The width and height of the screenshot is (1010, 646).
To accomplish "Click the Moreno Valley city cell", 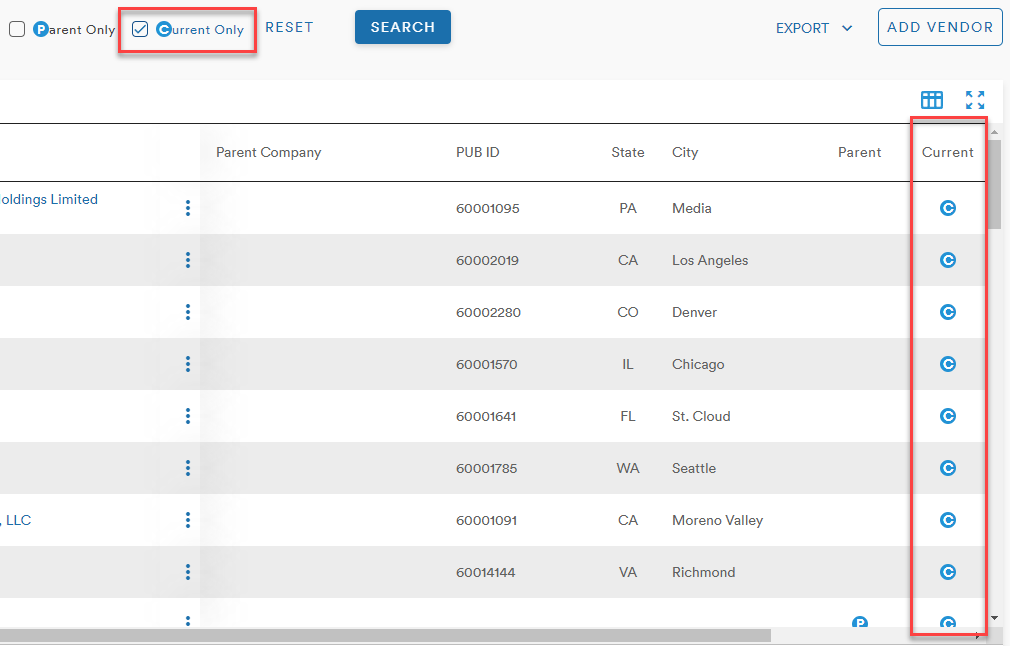I will tap(718, 520).
